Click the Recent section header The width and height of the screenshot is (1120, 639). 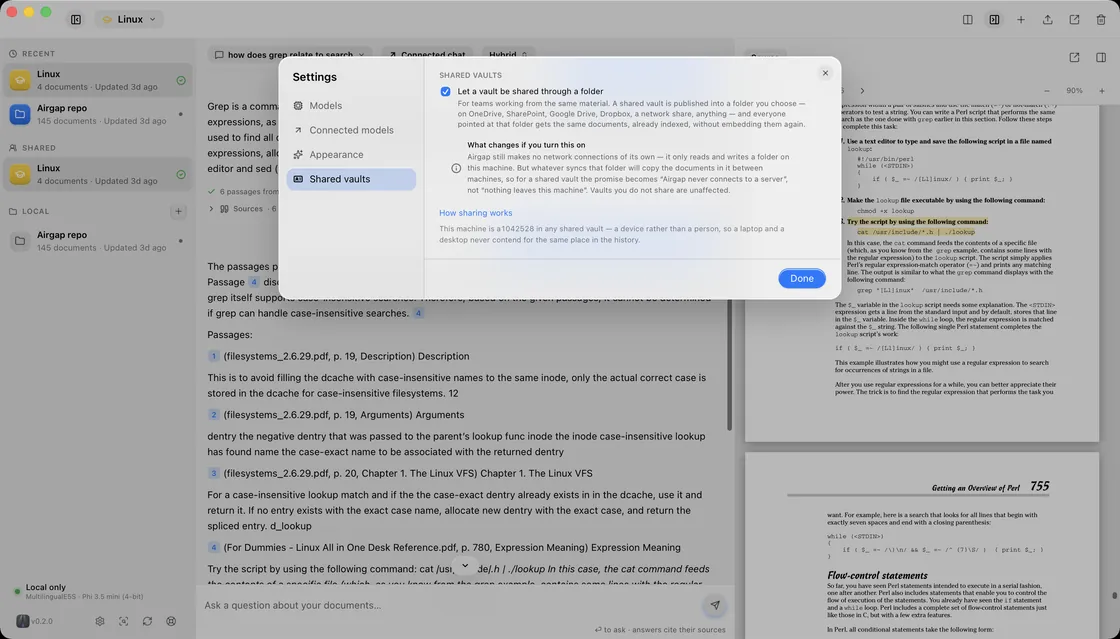tap(38, 54)
